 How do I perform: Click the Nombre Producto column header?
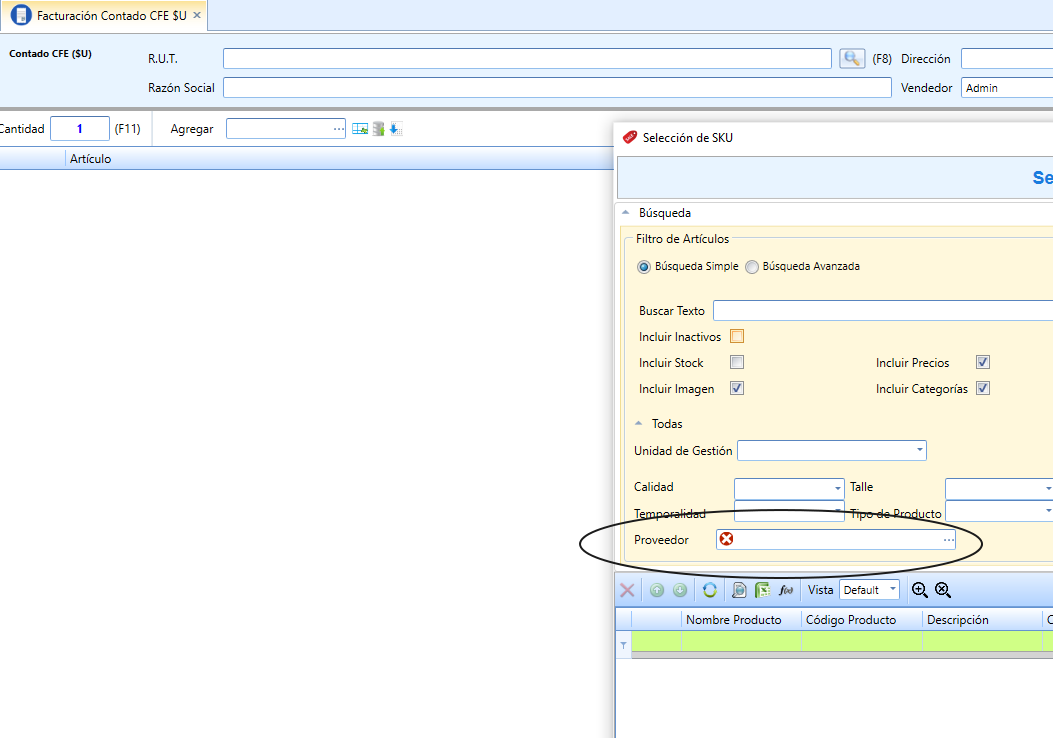tap(734, 620)
